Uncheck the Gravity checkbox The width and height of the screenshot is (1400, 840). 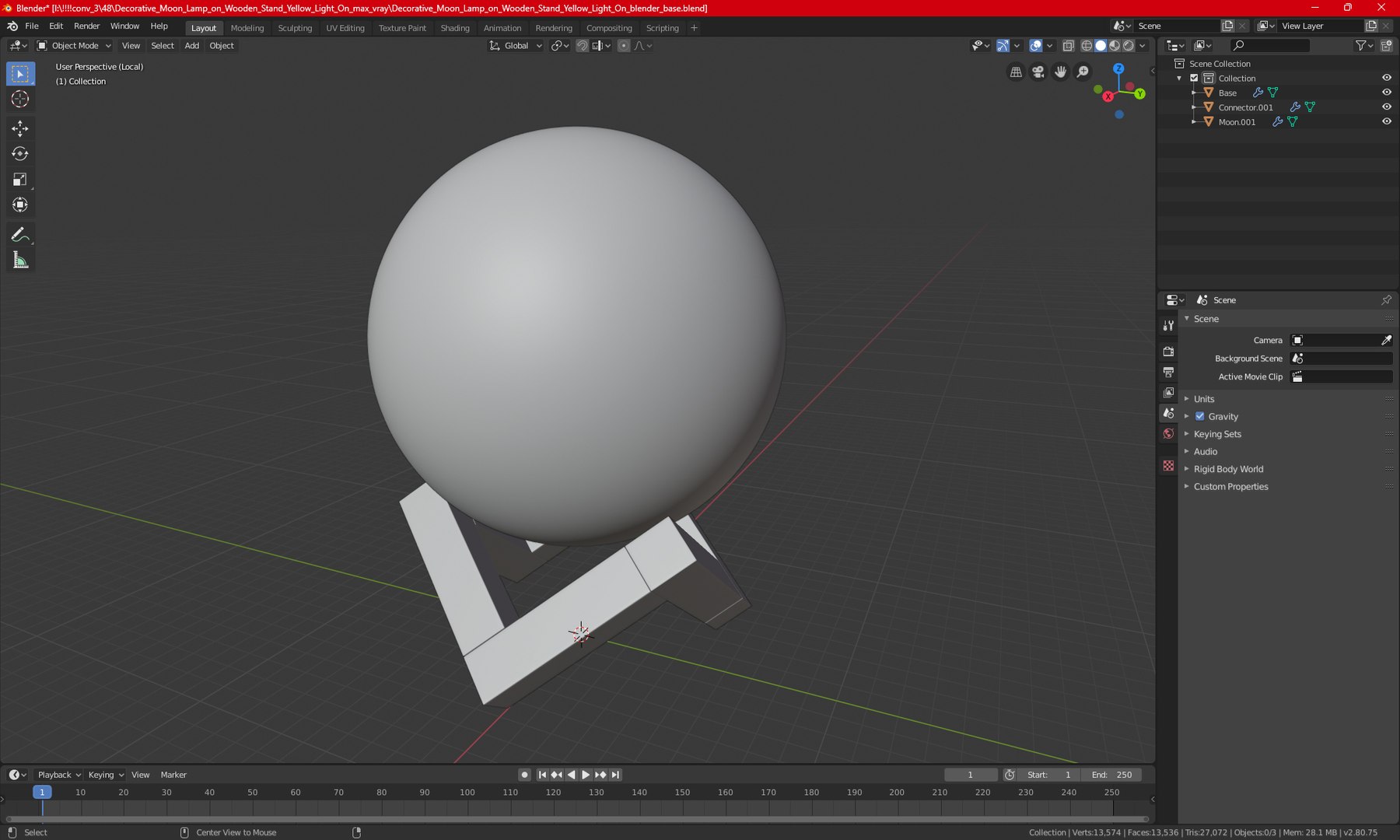click(x=1200, y=416)
